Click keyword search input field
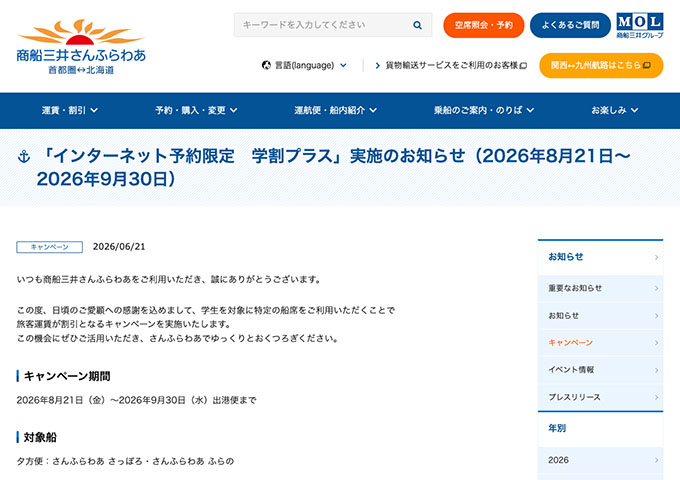Image resolution: width=680 pixels, height=480 pixels. 333,25
